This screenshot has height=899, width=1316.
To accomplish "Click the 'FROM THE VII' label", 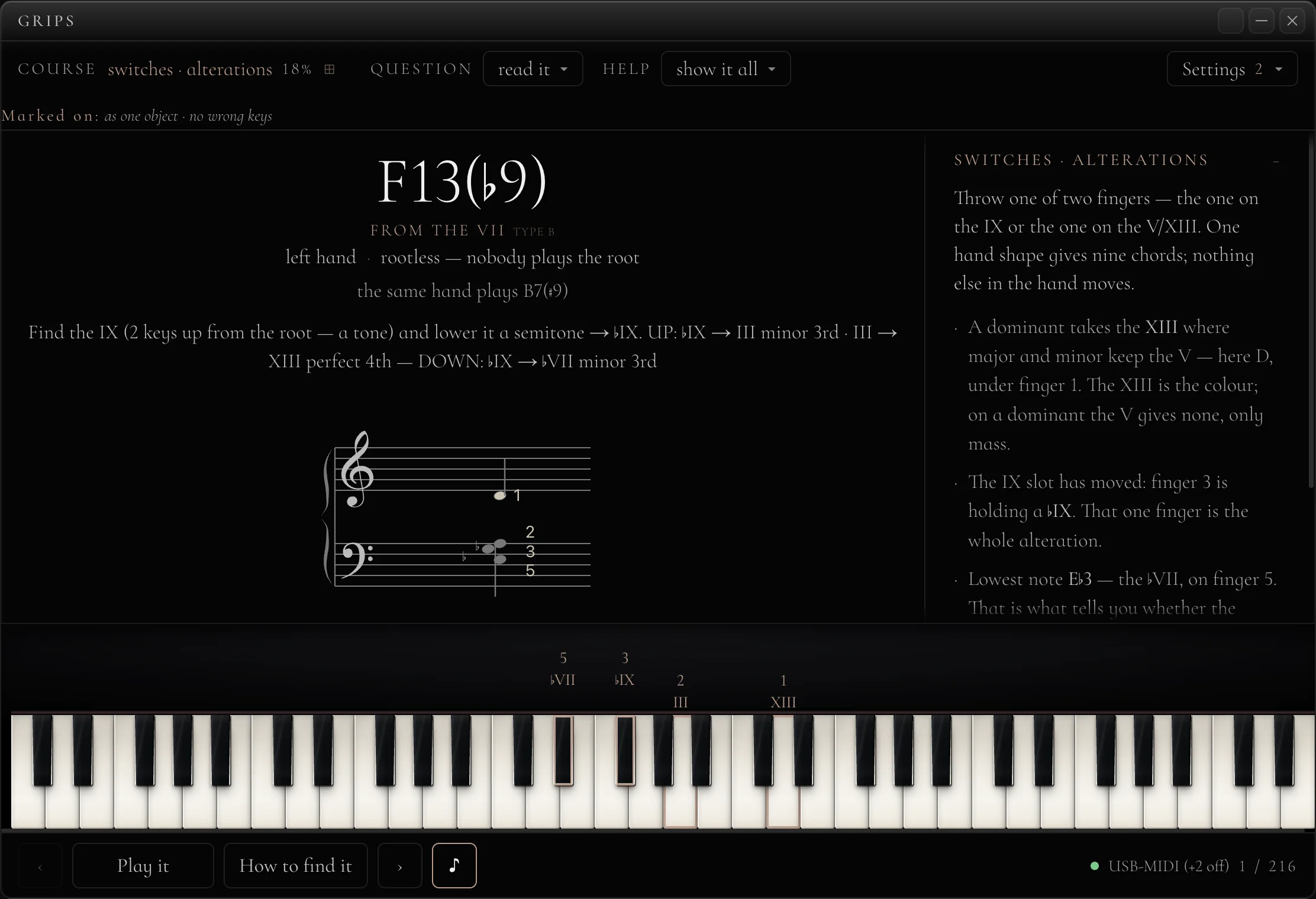I will 437,230.
